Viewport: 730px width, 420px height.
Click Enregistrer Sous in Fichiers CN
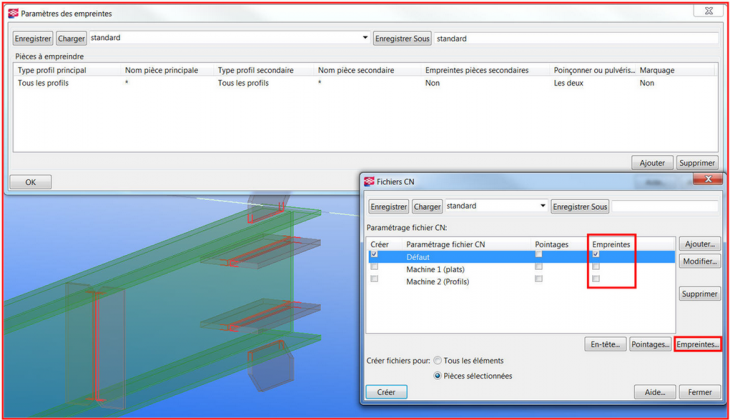580,207
